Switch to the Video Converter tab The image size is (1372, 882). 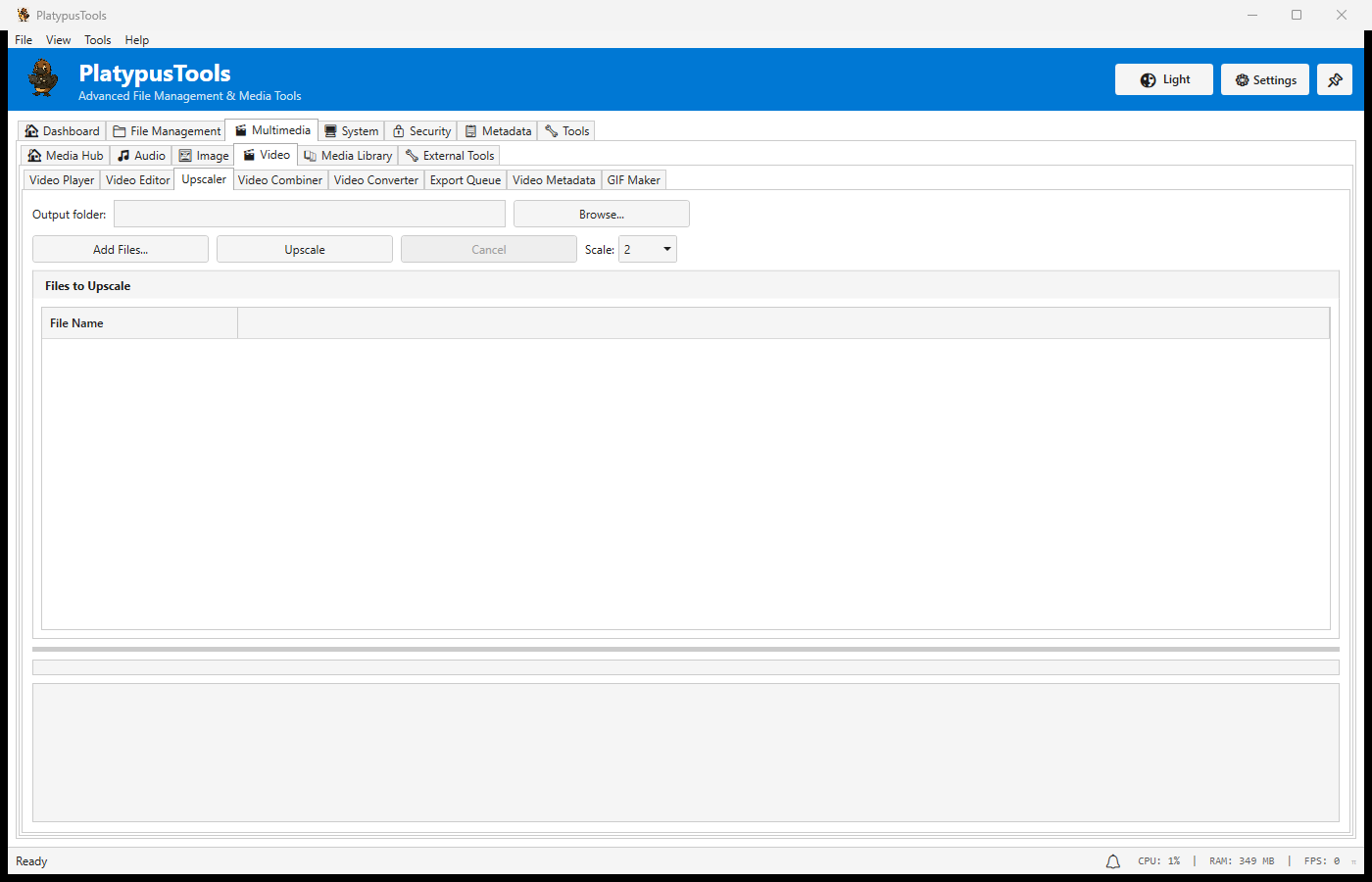tap(375, 179)
